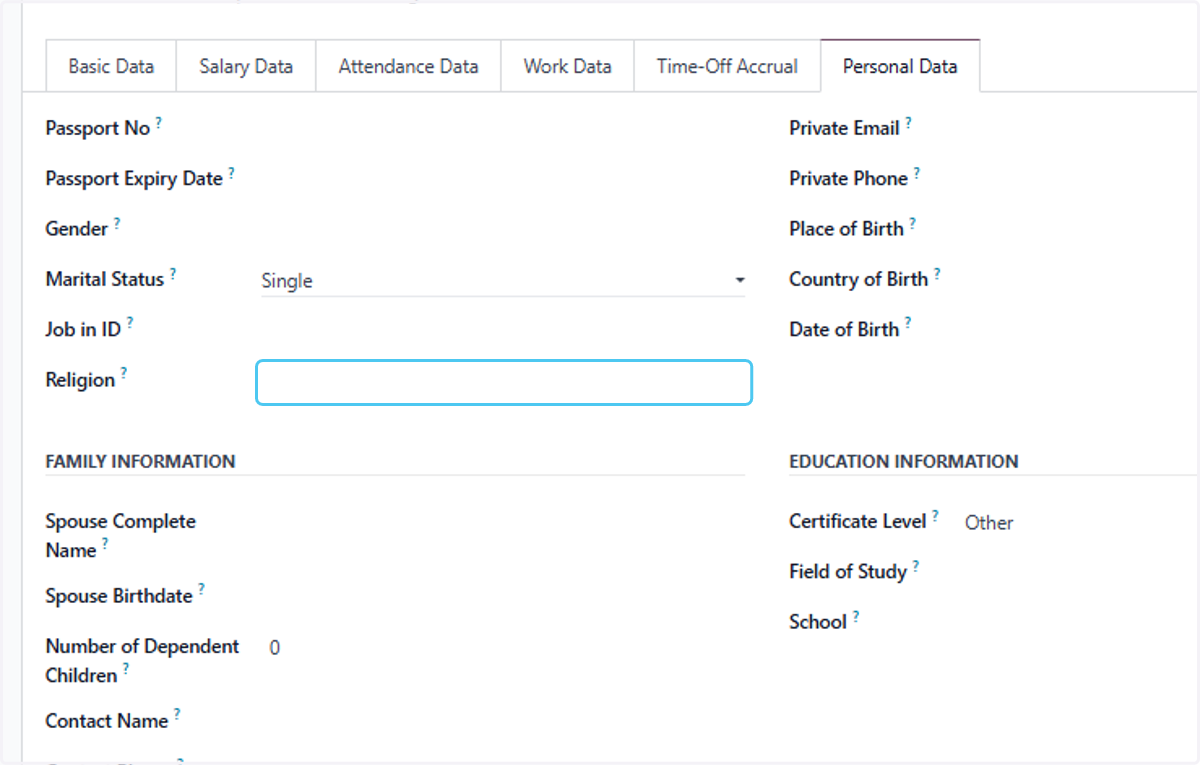Show help tooltip for Passport Expiry Date

coord(231,172)
